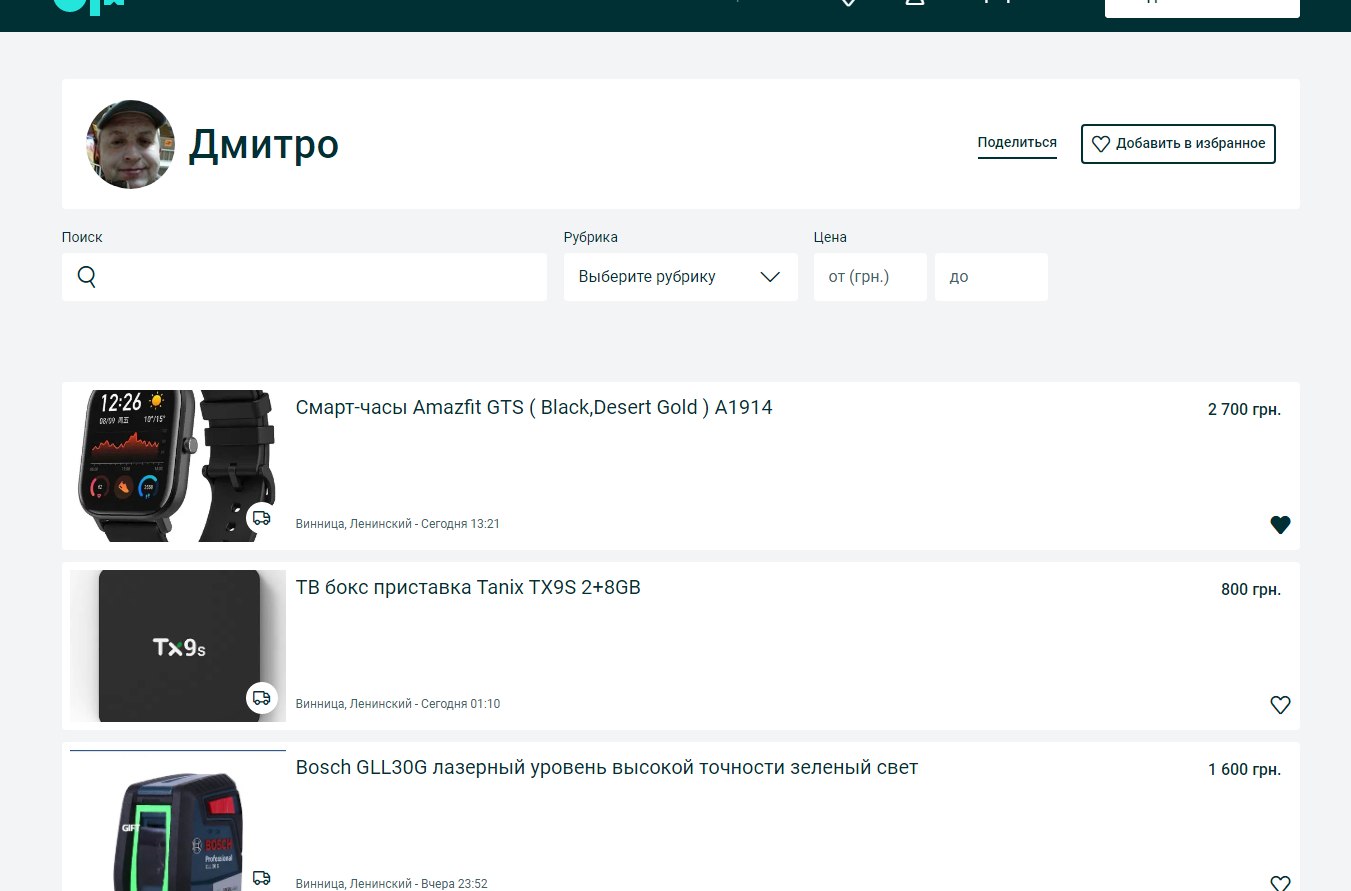Image resolution: width=1351 pixels, height=891 pixels.
Task: Click 'Поделиться' link to share seller profile
Action: point(1017,143)
